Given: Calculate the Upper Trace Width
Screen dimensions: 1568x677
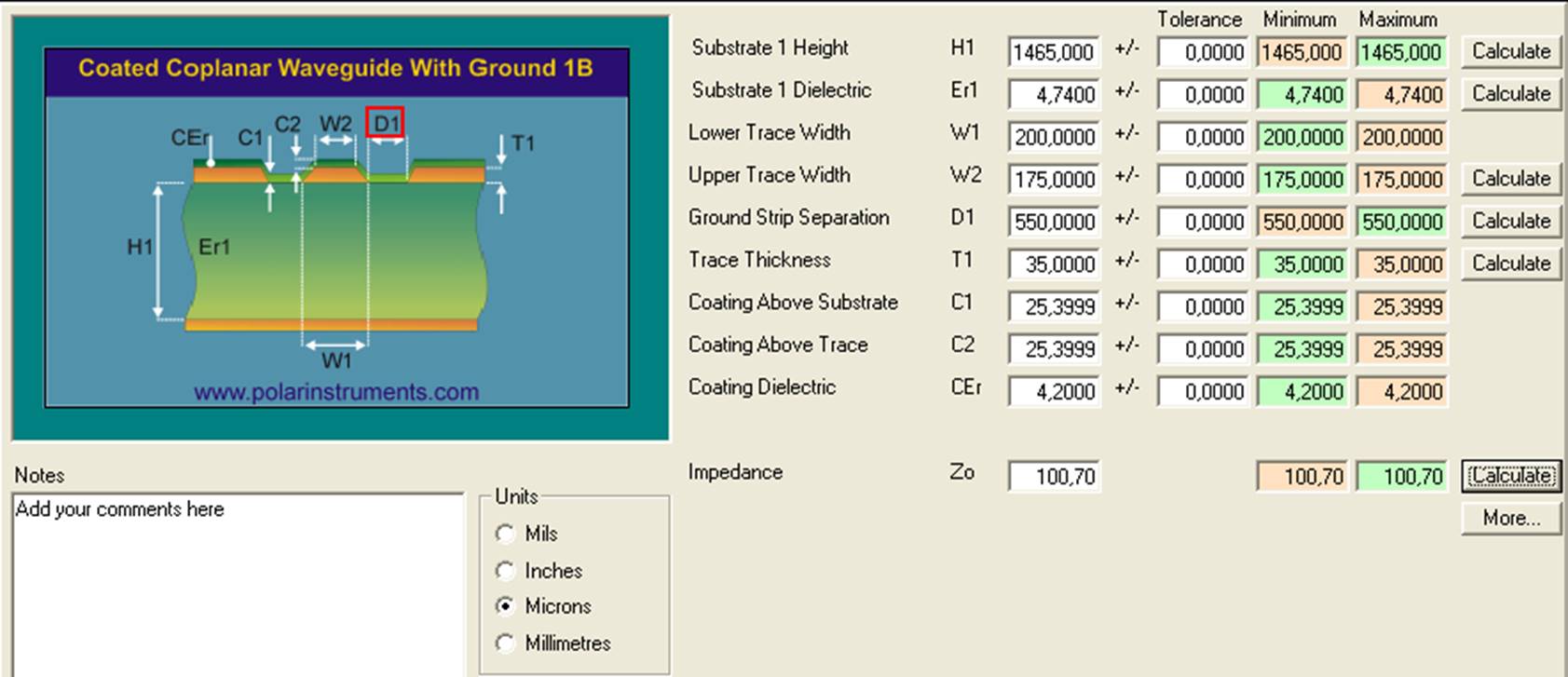Looking at the screenshot, I should pyautogui.click(x=1510, y=179).
